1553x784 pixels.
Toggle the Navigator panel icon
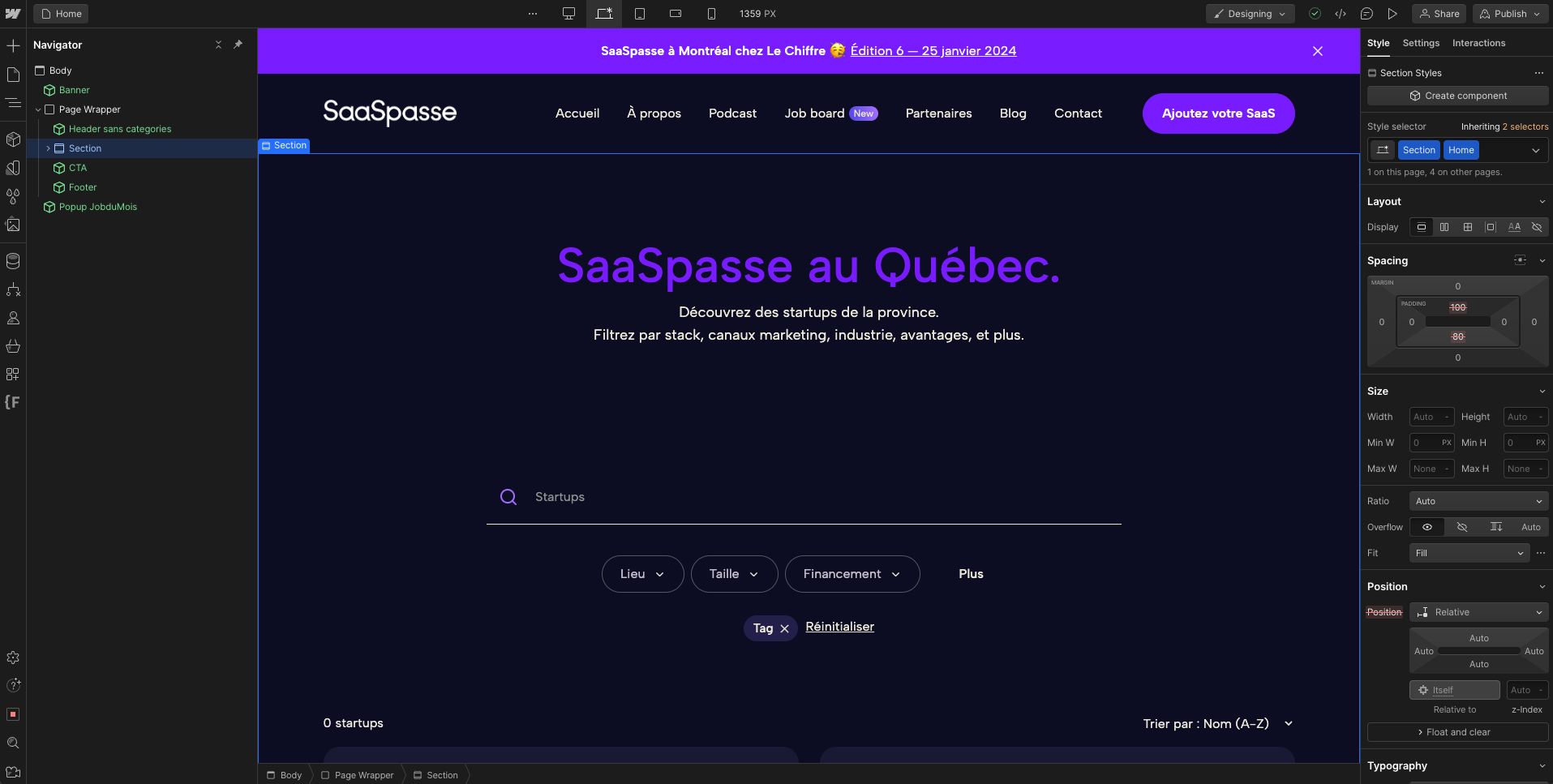coord(13,103)
